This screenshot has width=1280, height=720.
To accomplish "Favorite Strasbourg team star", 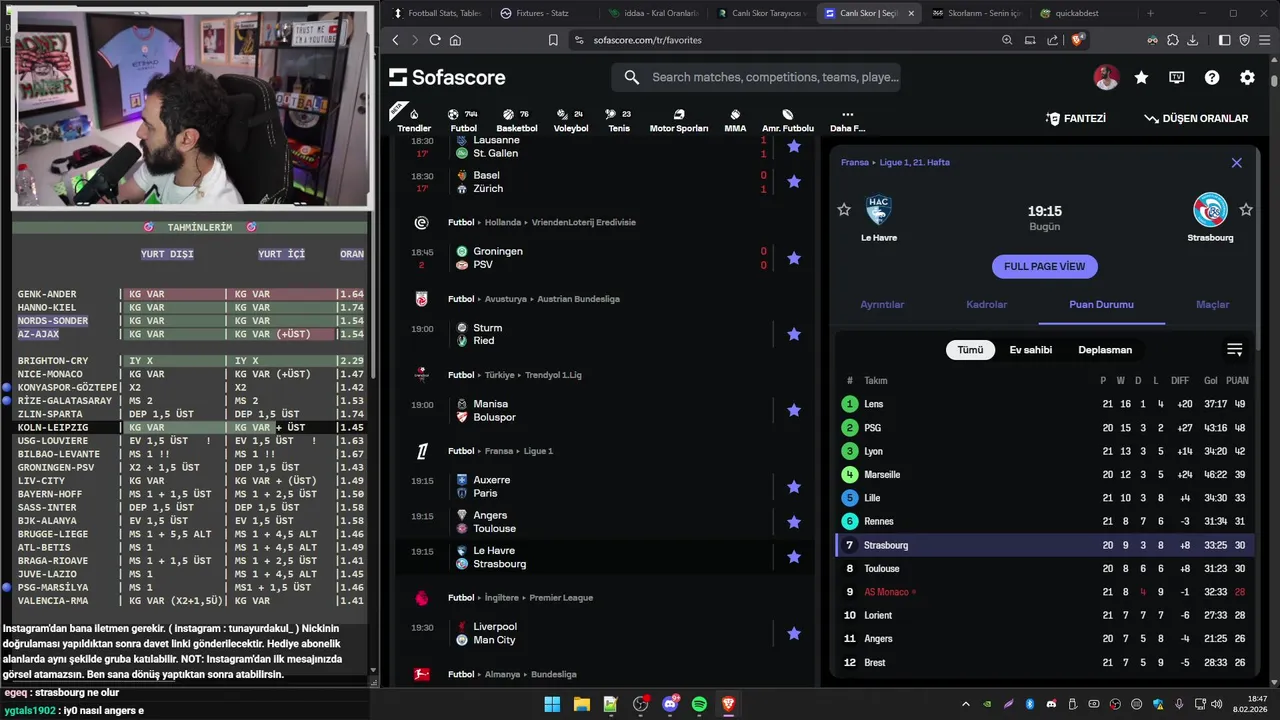I will 1246,209.
